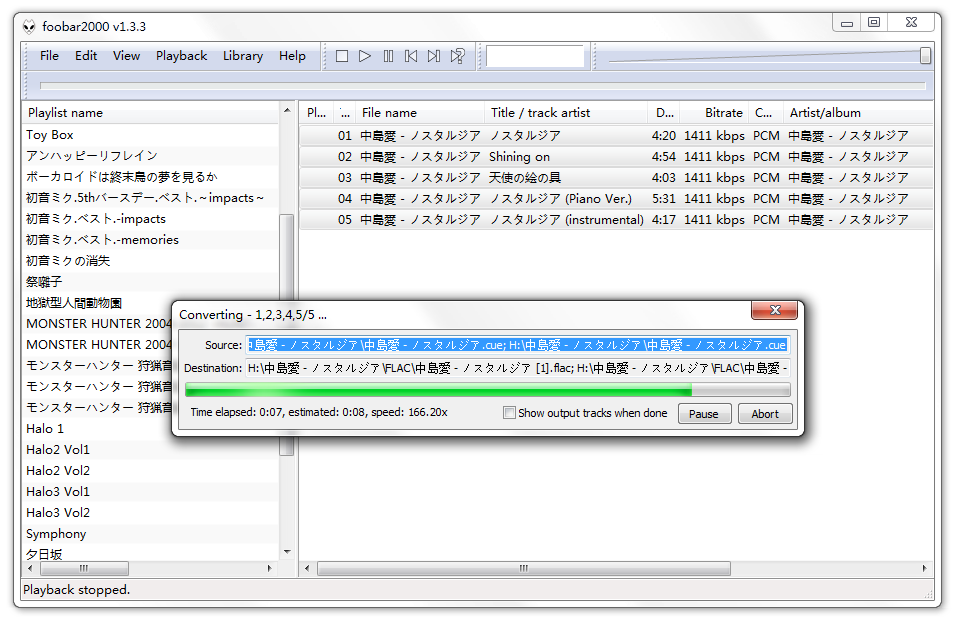Open the File menu

point(49,56)
